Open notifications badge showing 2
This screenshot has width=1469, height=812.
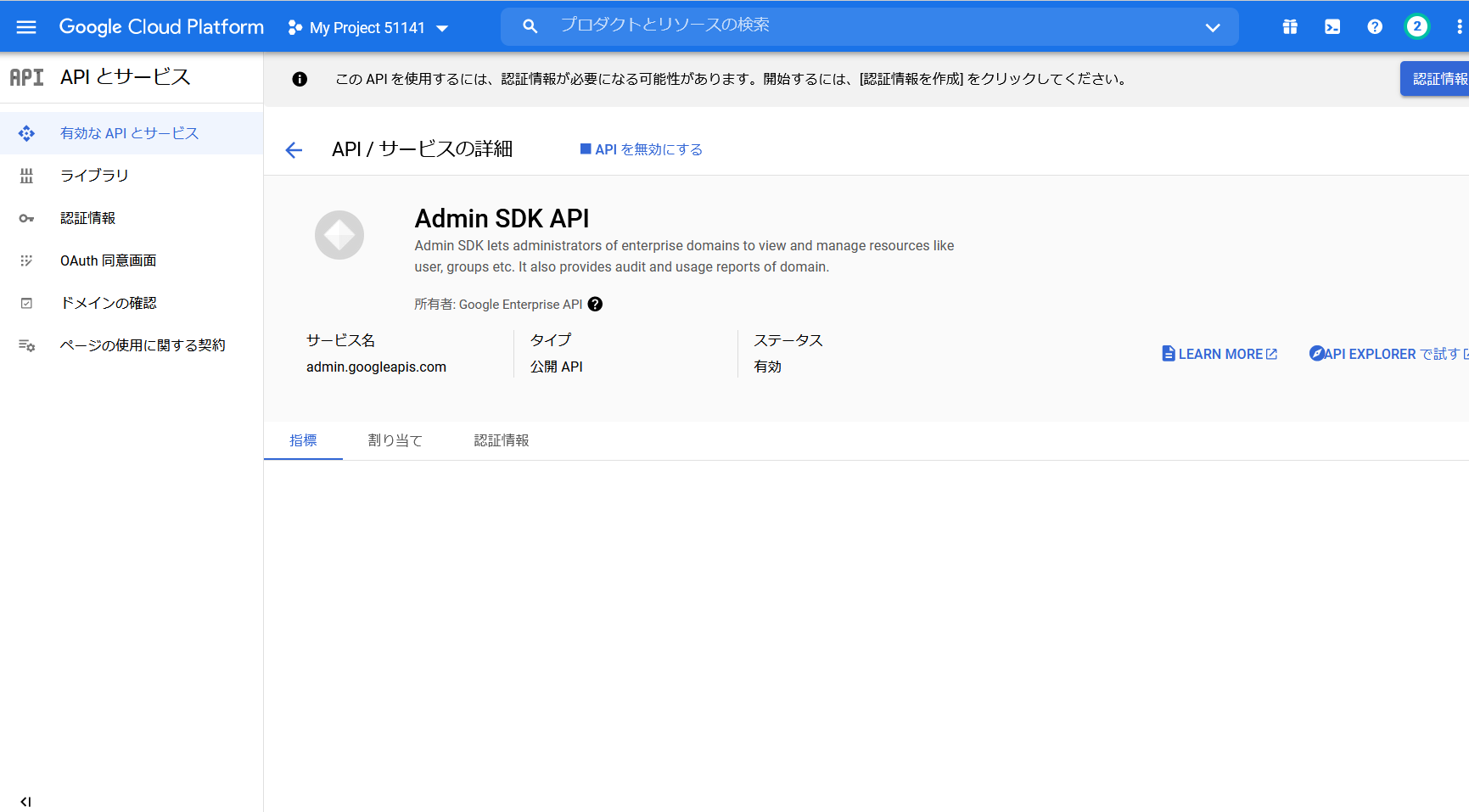point(1416,27)
